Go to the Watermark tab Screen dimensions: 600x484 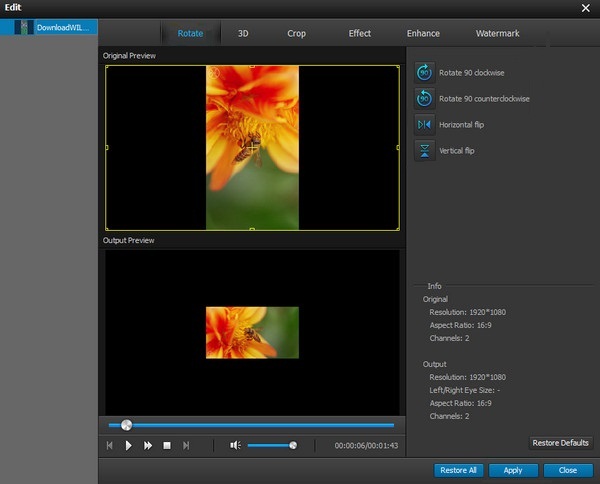(497, 33)
